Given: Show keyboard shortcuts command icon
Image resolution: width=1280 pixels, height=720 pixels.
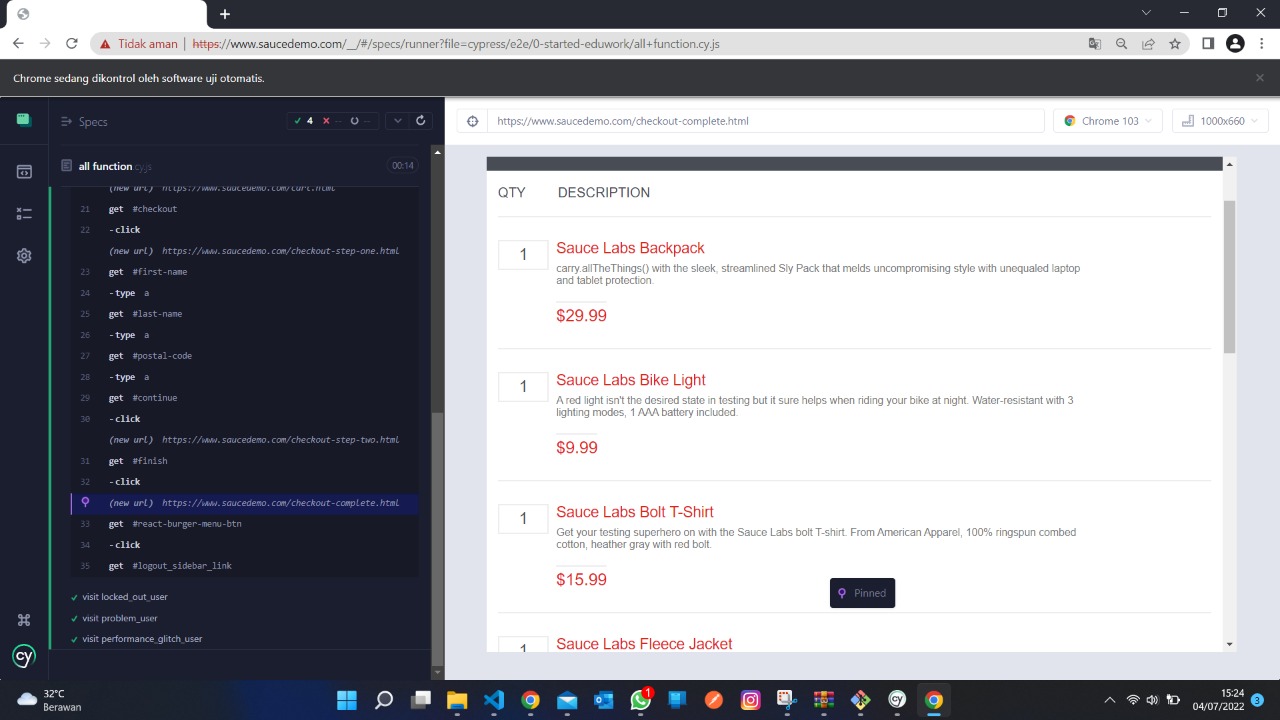Looking at the screenshot, I should [24, 620].
